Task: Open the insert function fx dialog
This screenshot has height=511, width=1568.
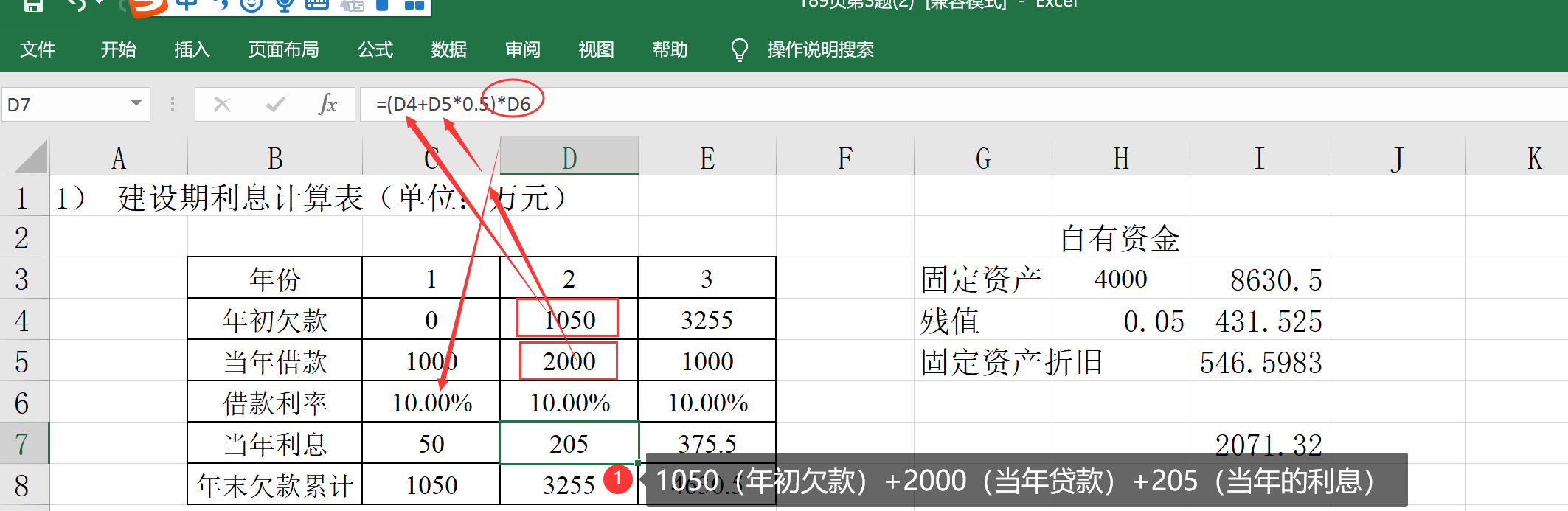Action: coord(327,104)
